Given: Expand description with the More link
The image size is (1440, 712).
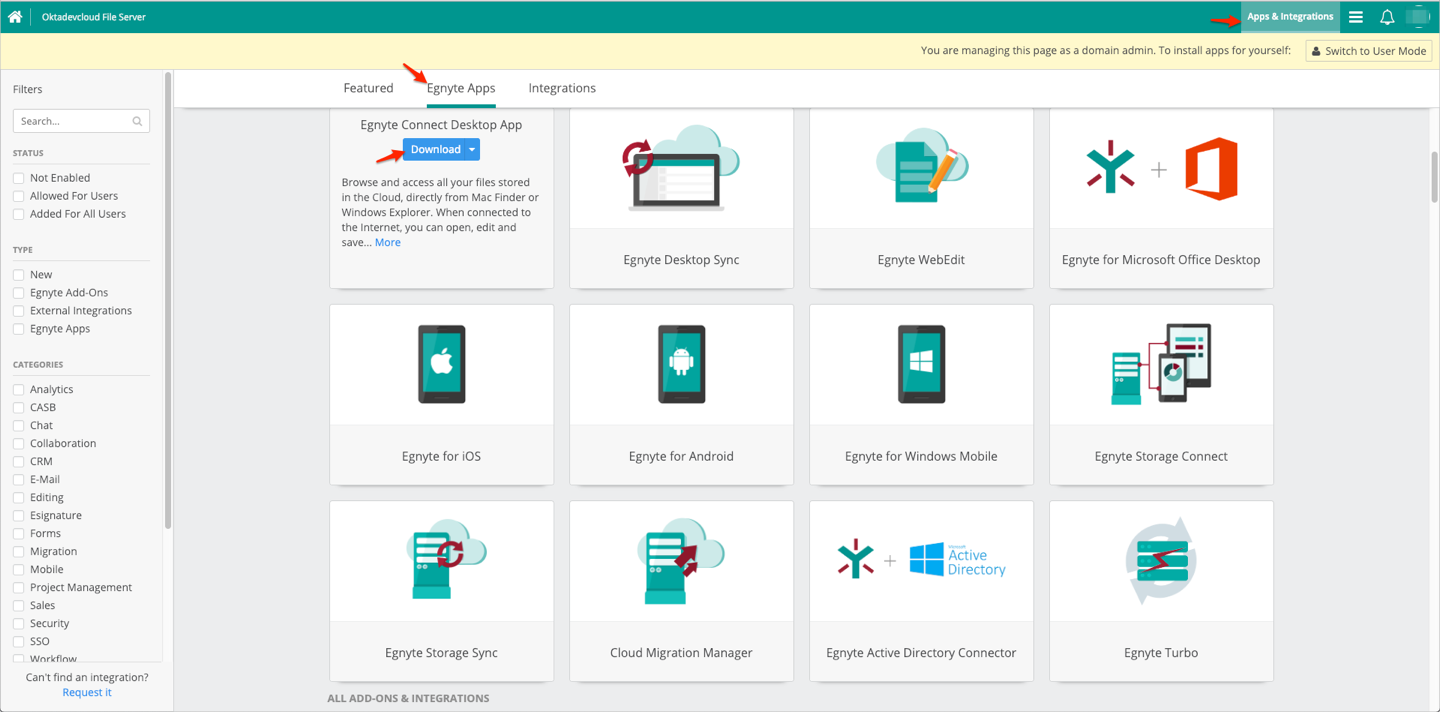Looking at the screenshot, I should click(x=387, y=242).
